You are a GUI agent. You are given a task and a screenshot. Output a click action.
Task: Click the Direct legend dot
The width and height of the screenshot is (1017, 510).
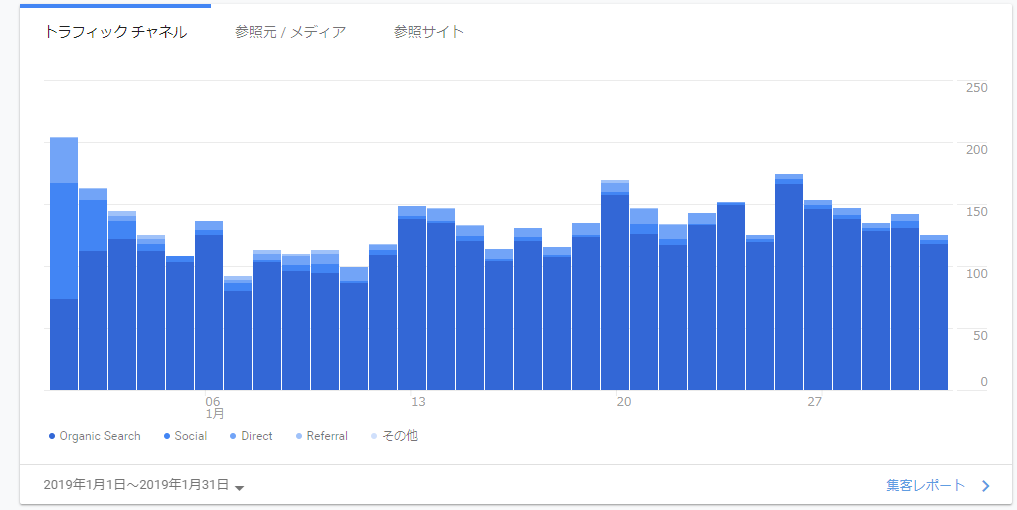[233, 437]
